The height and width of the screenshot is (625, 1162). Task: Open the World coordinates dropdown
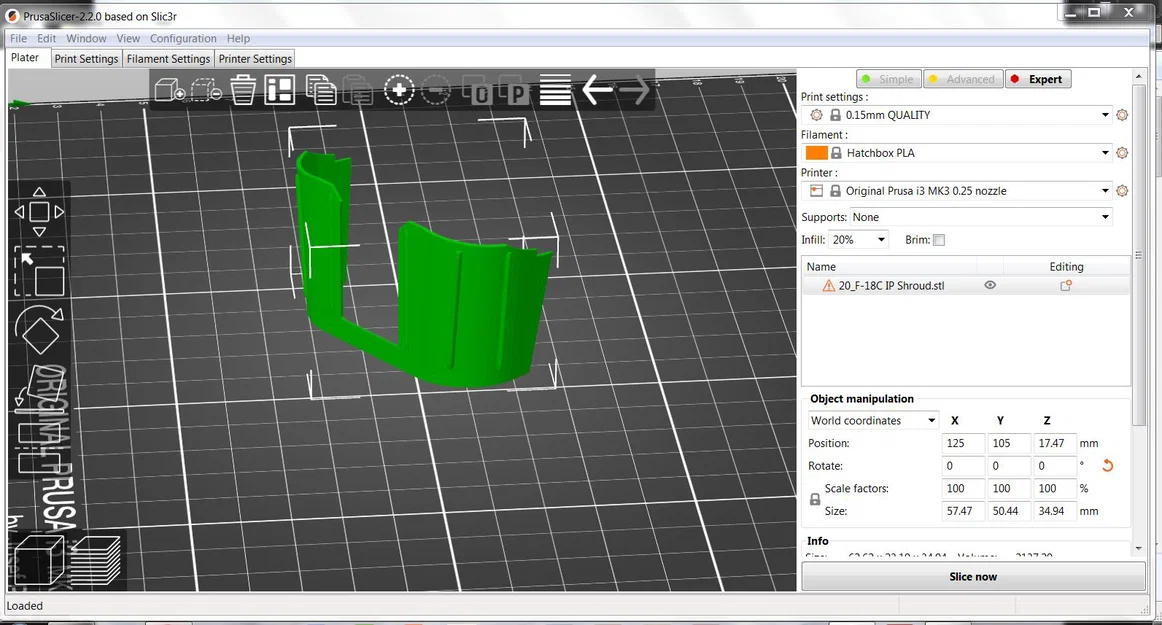click(x=873, y=420)
